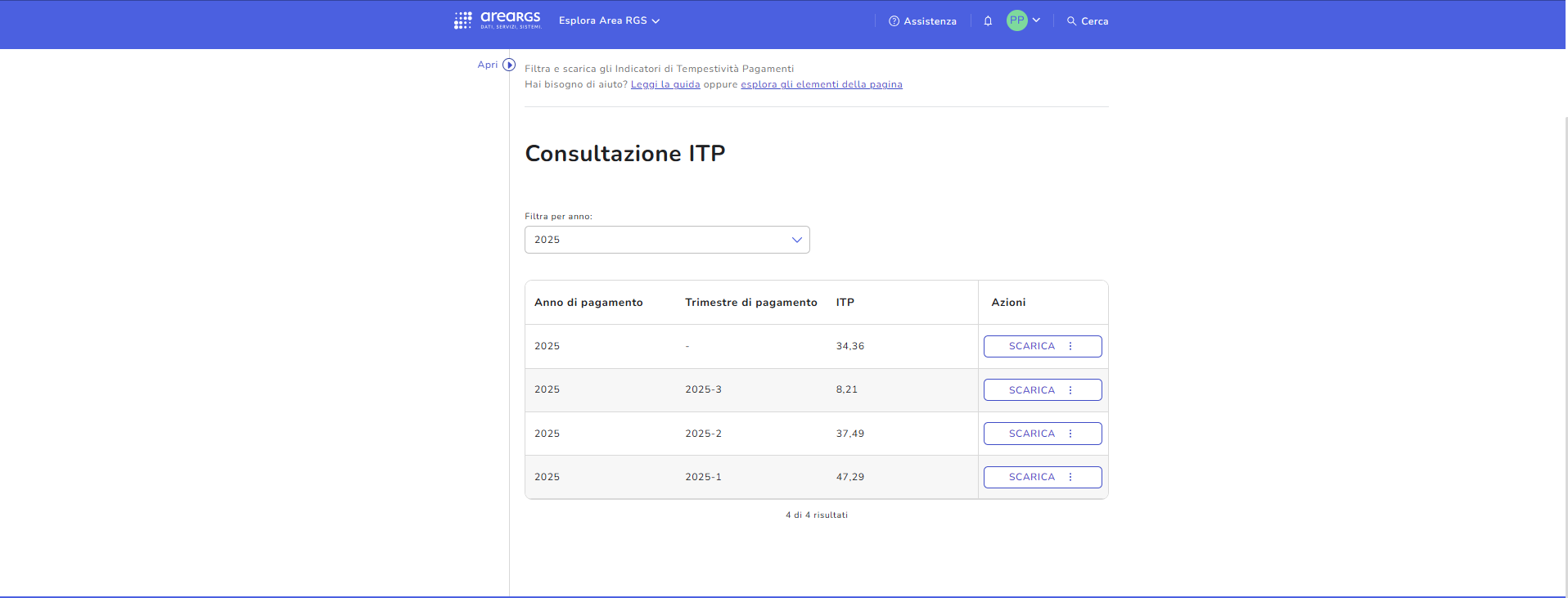1568x598 pixels.
Task: Open more options for 2025-2 row
Action: click(x=1070, y=434)
